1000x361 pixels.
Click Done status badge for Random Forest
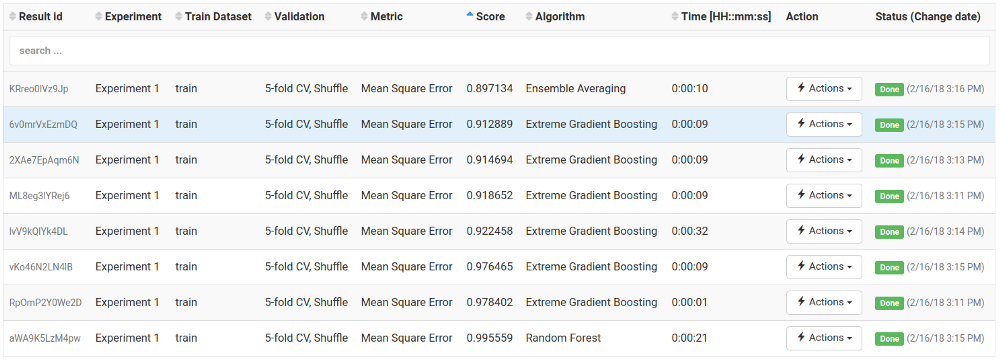coord(888,339)
